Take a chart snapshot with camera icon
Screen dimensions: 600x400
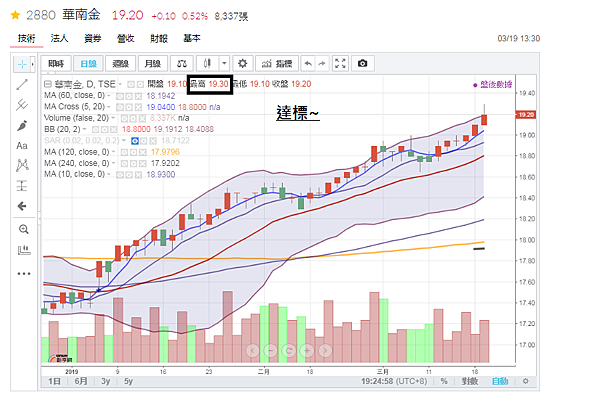[362, 64]
